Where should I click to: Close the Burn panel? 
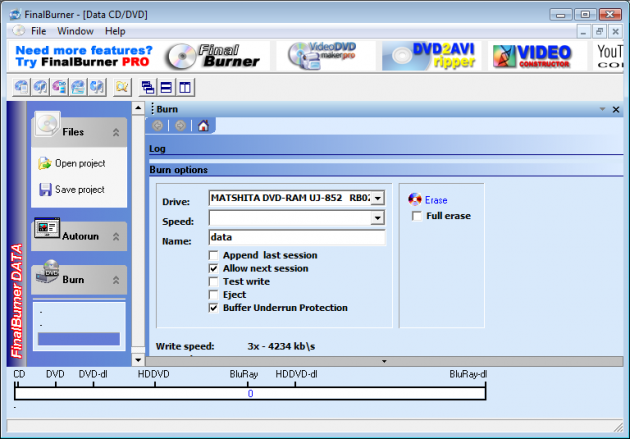pyautogui.click(x=616, y=109)
